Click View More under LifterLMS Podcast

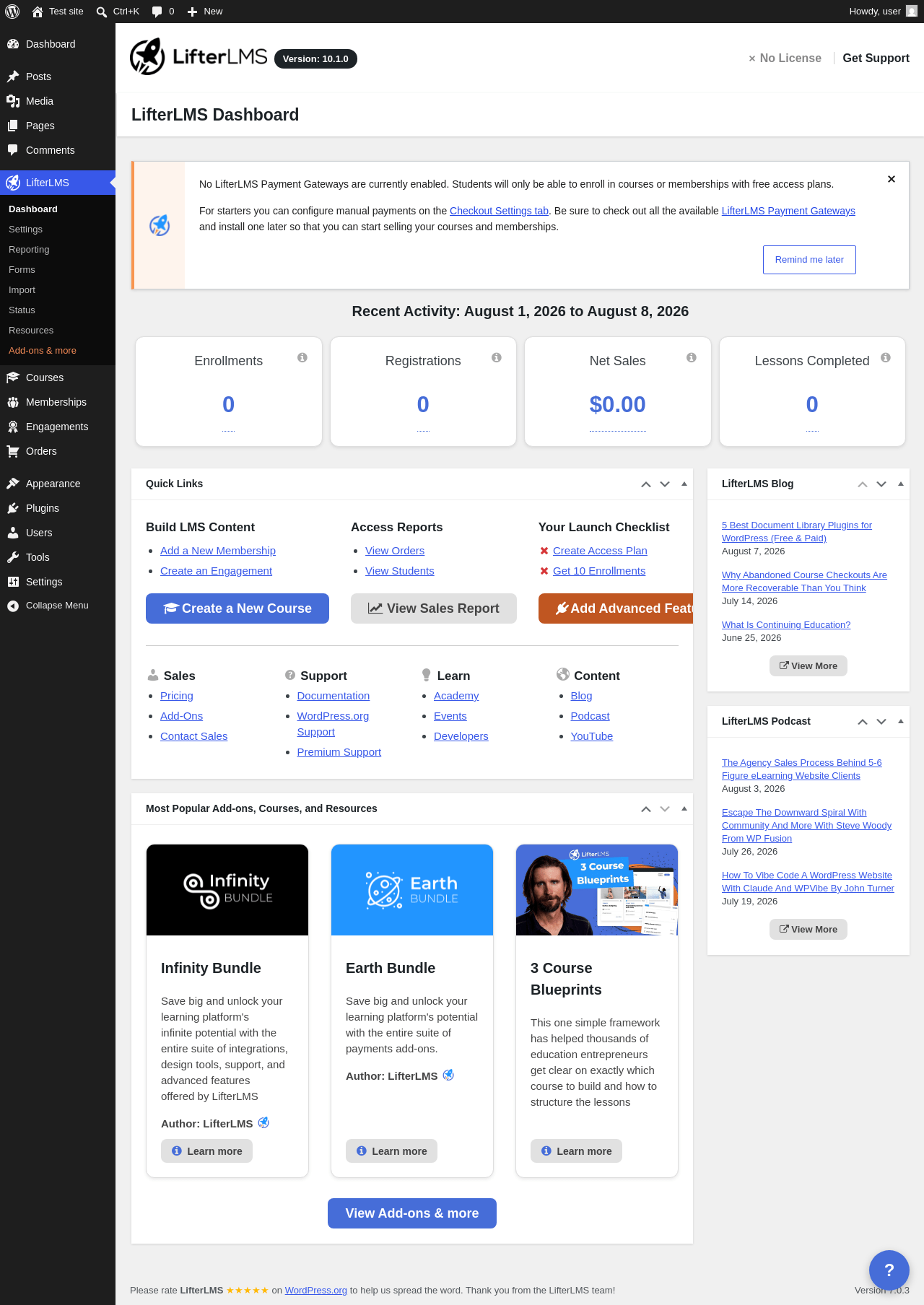pyautogui.click(x=808, y=930)
